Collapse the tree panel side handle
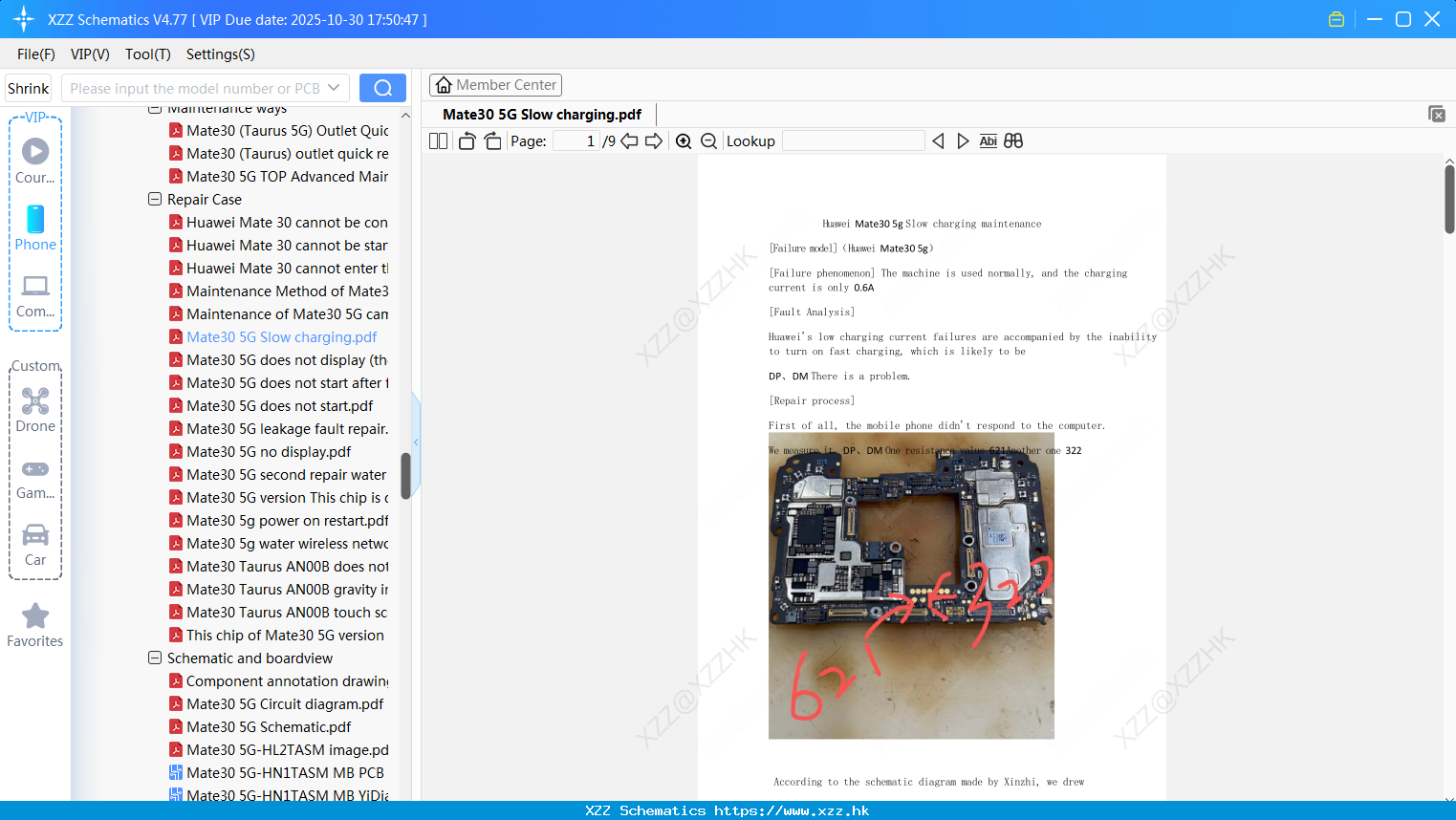1456x820 pixels. (416, 442)
